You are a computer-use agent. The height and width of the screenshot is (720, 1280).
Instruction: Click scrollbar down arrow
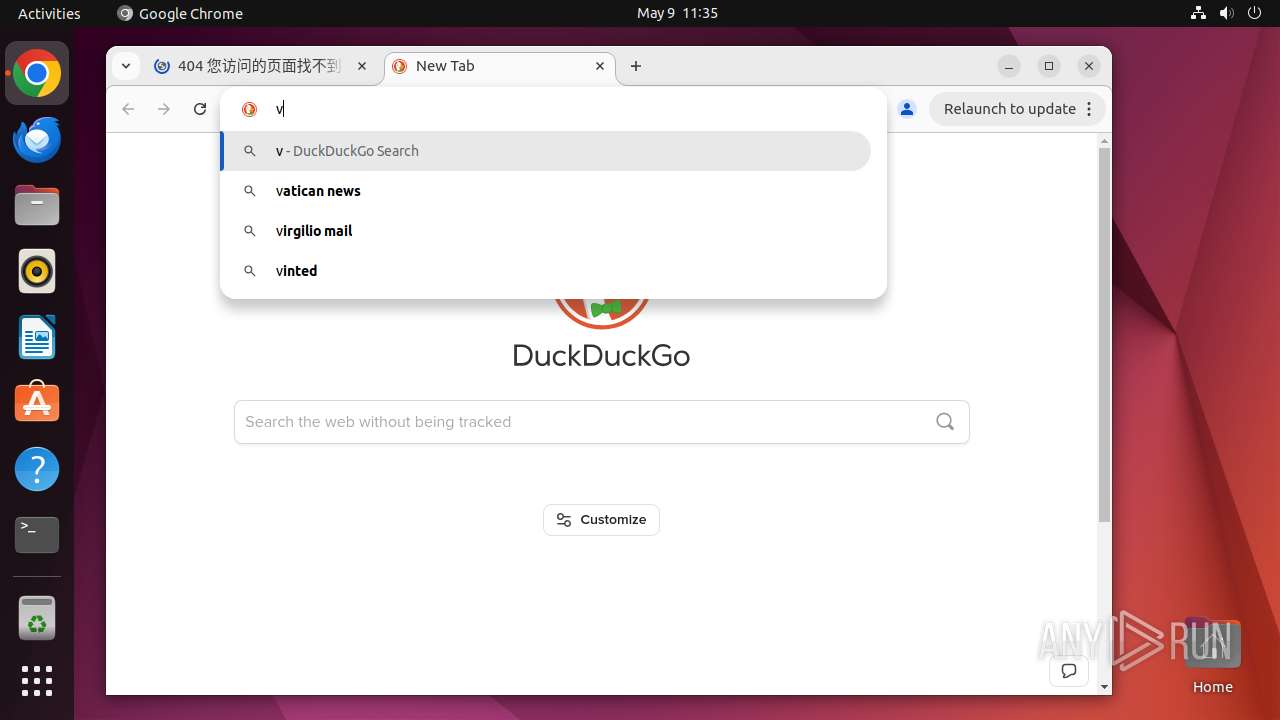[x=1104, y=687]
